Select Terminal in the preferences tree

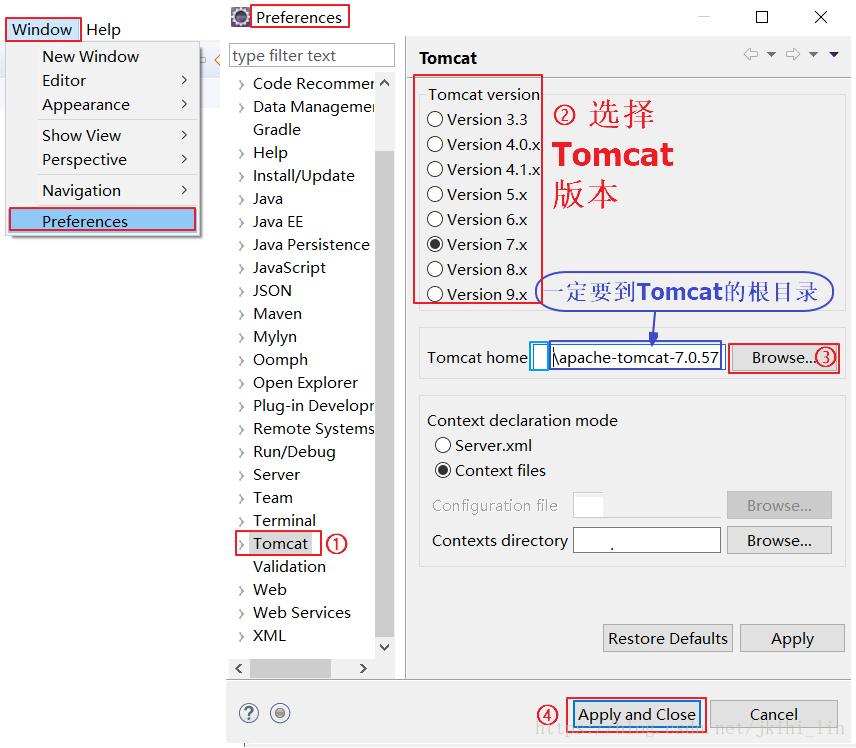[284, 520]
